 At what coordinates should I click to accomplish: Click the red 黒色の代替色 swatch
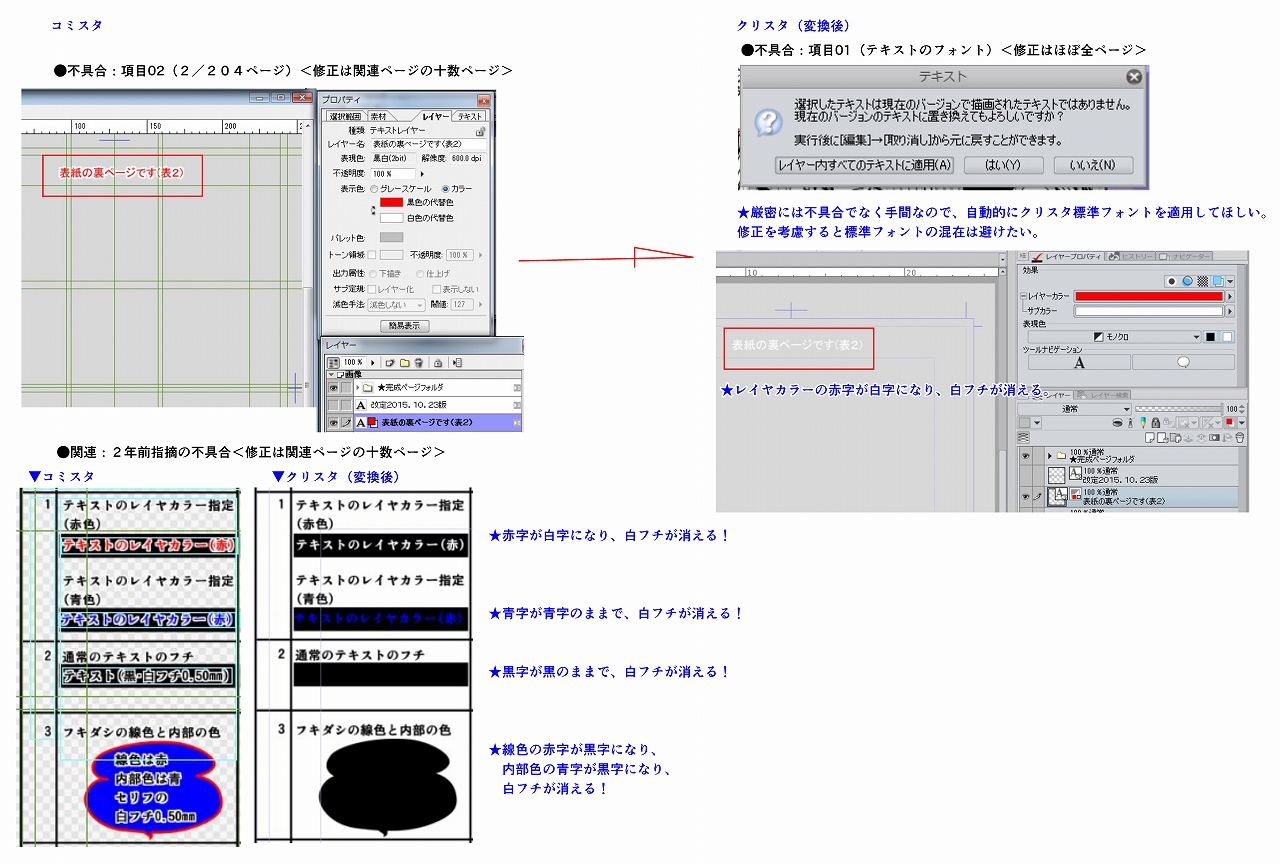click(x=391, y=202)
